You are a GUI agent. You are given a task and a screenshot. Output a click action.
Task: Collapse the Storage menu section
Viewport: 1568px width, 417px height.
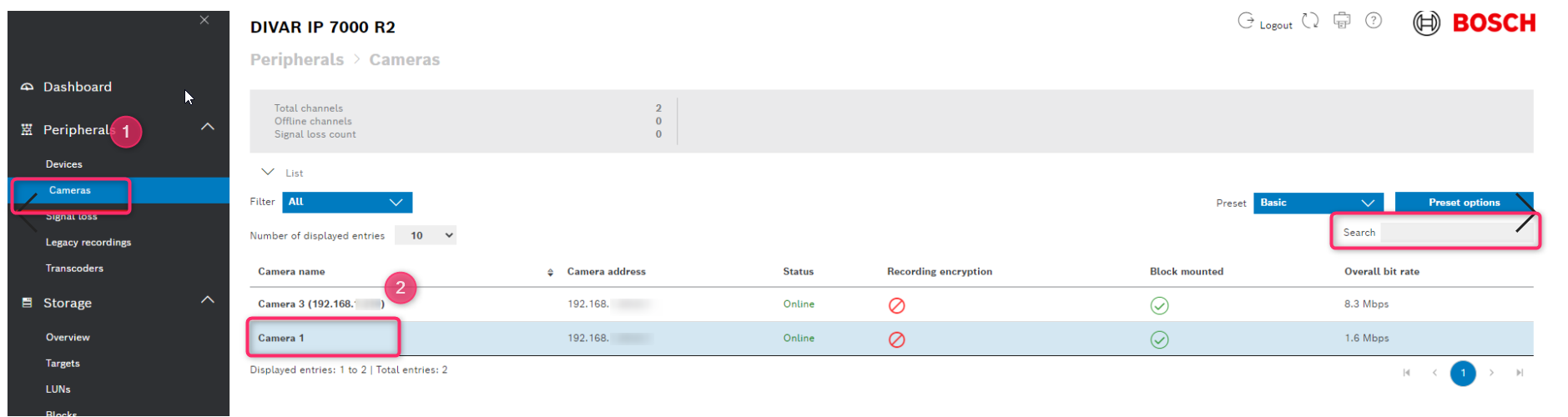click(208, 300)
